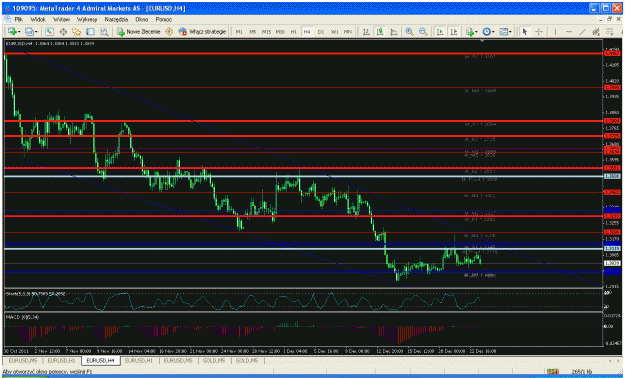Select the Horizontal Line drawing tool
This screenshot has width=625, height=378.
click(x=569, y=32)
